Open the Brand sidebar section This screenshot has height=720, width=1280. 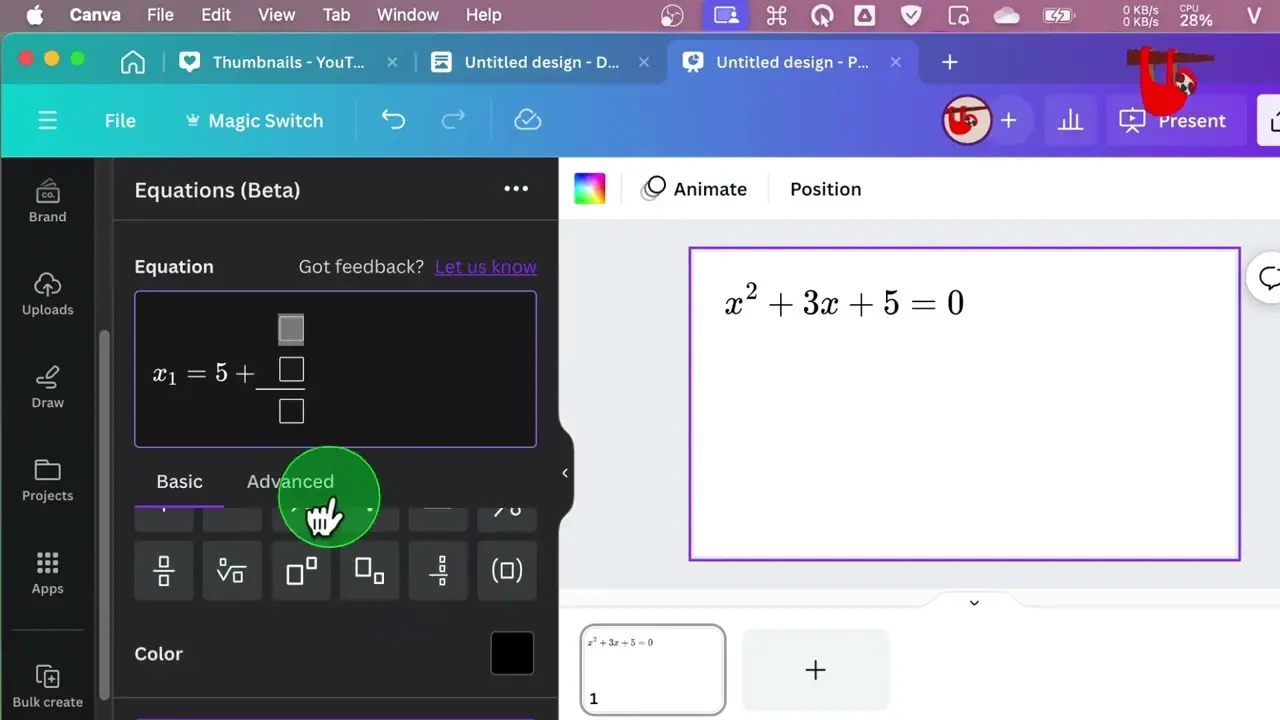47,200
